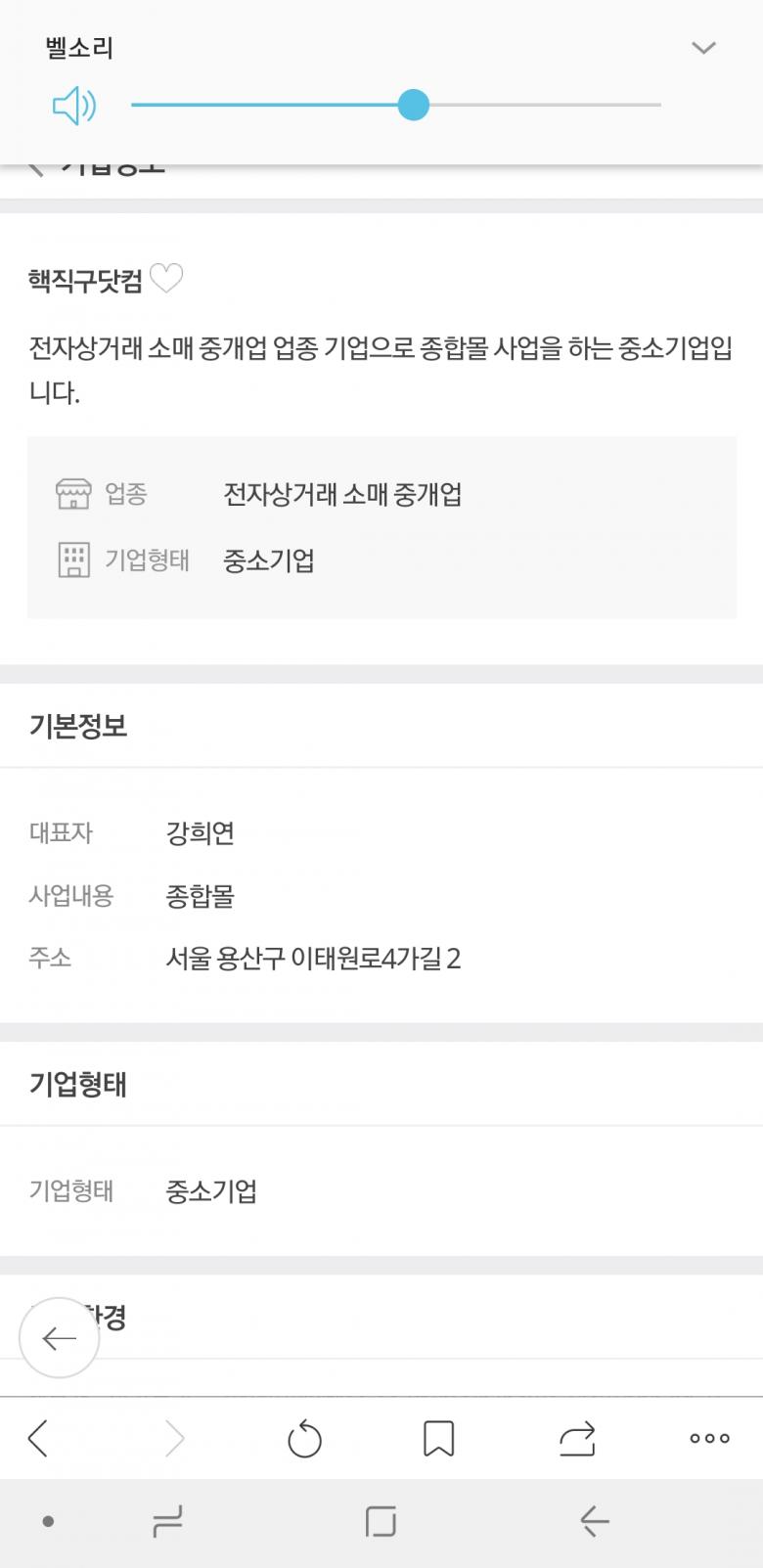The width and height of the screenshot is (763, 1568).
Task: Favorite 핵직구닷컴 with the heart icon
Action: click(166, 279)
